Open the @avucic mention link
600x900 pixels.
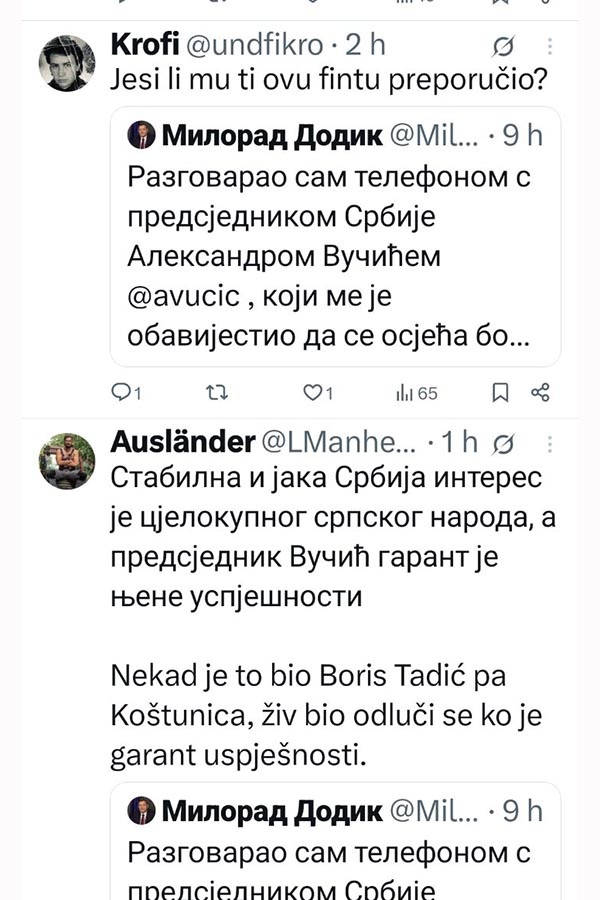click(175, 294)
